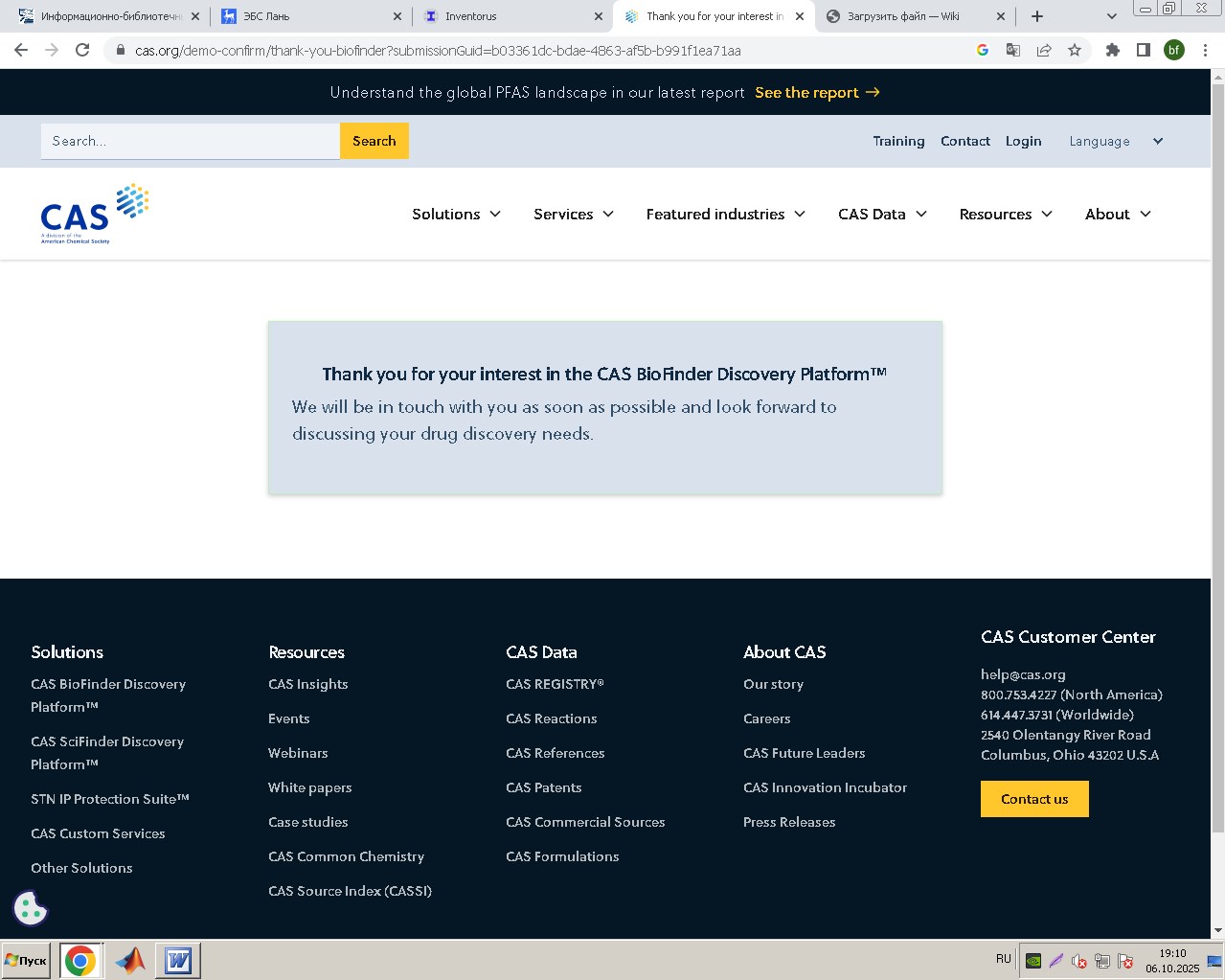Open the Language selector dropdown
The height and width of the screenshot is (980, 1225).
tap(1115, 141)
